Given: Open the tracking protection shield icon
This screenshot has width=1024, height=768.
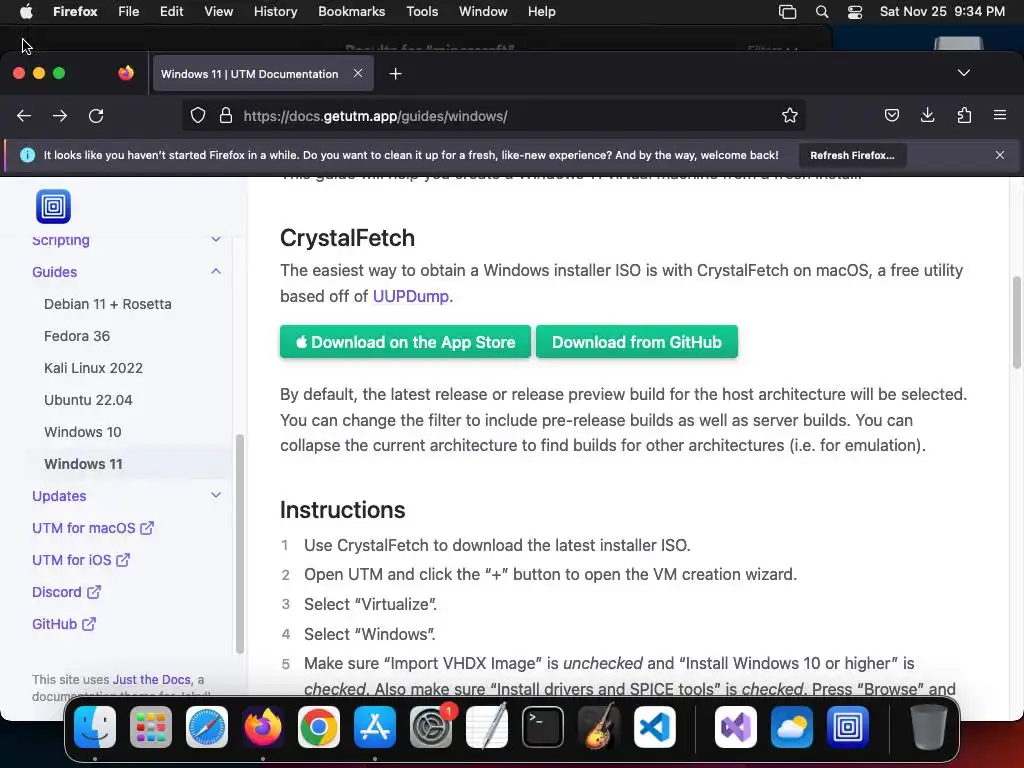Looking at the screenshot, I should [198, 116].
